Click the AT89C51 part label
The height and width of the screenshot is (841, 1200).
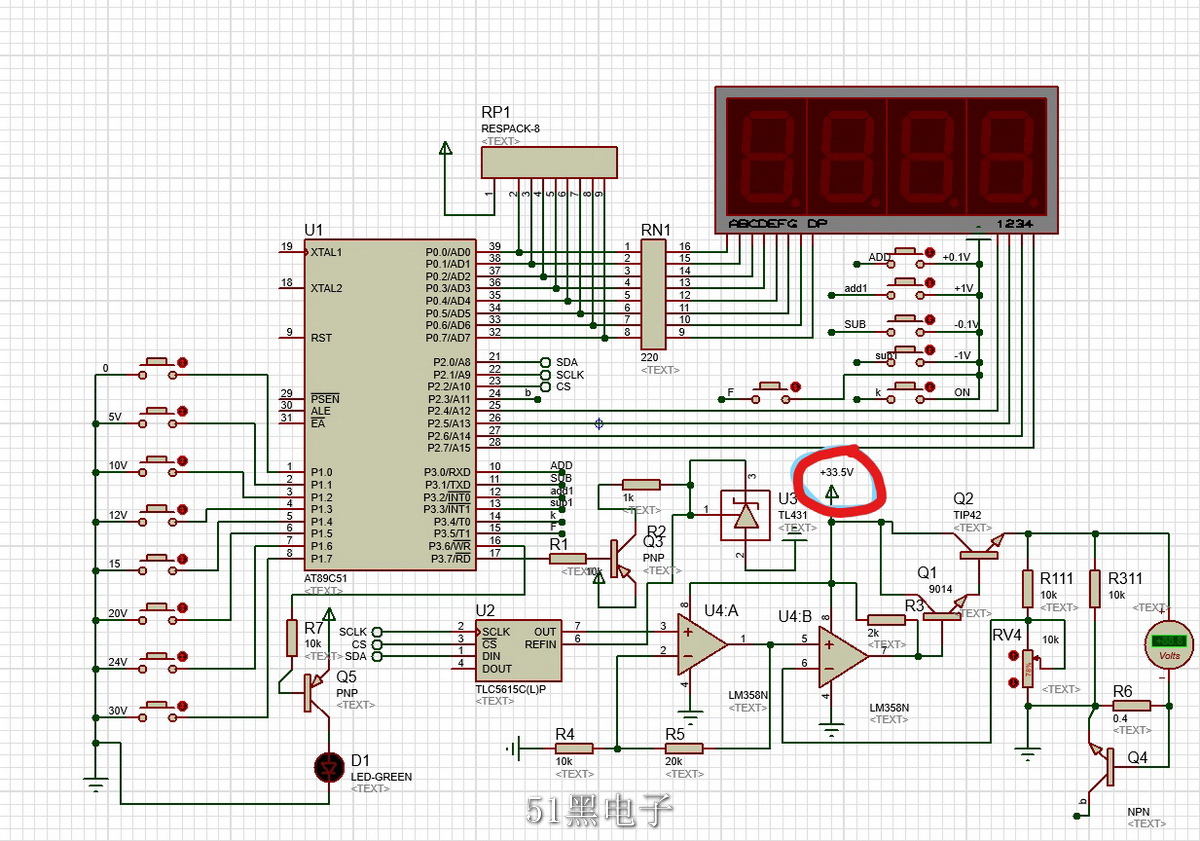click(326, 579)
